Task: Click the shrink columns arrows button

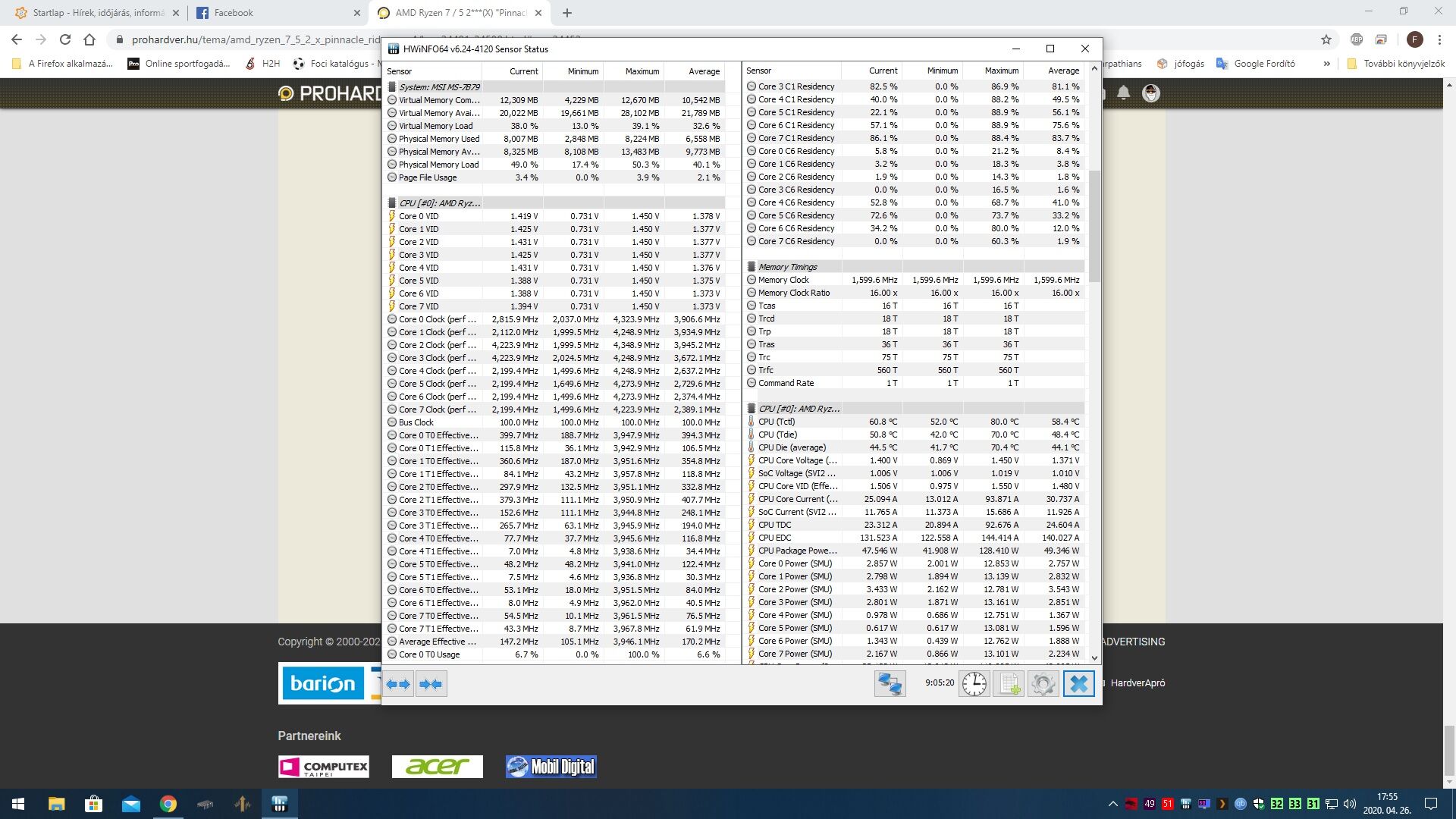Action: (431, 684)
